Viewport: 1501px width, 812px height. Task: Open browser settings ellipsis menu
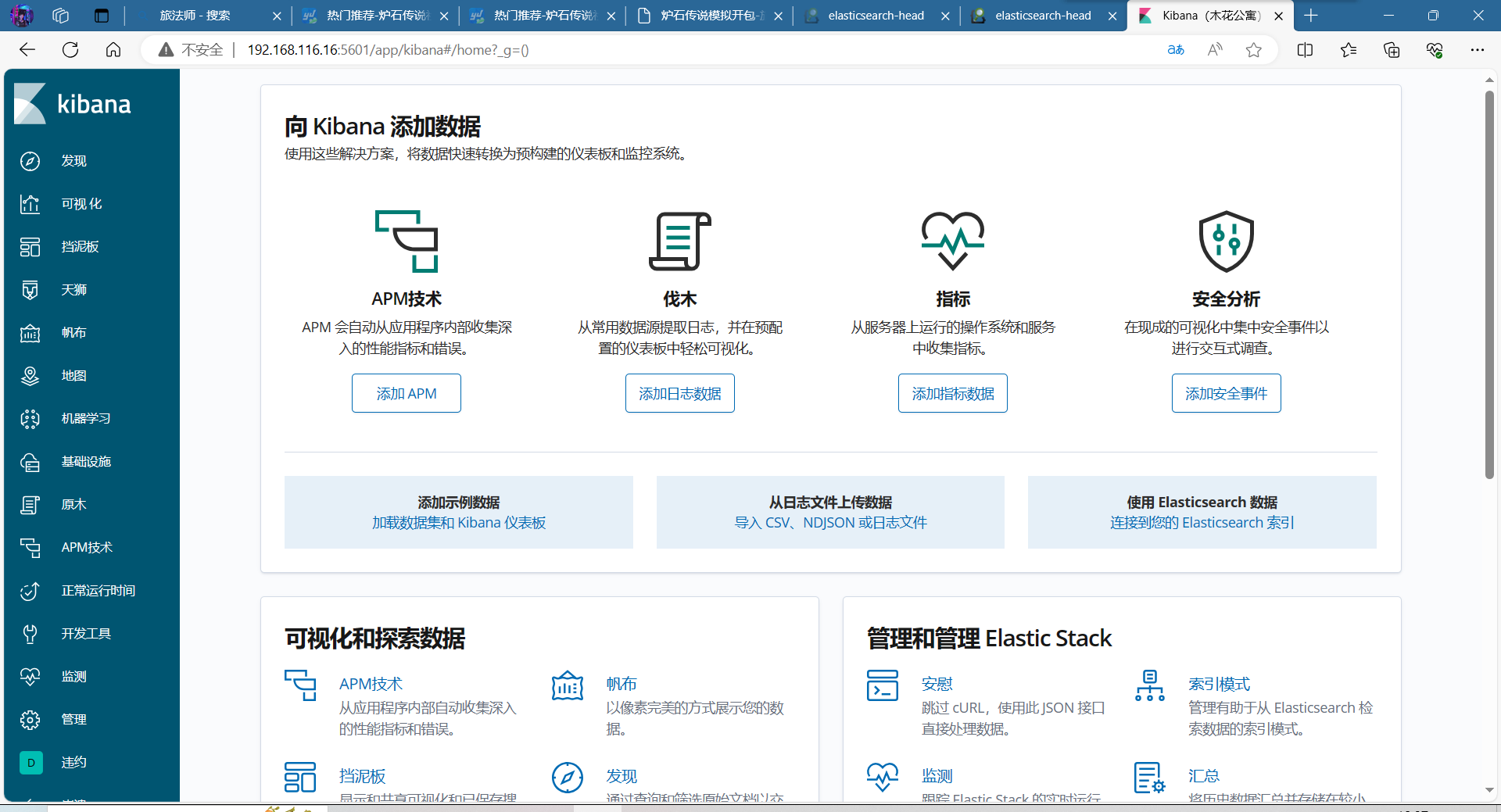pyautogui.click(x=1477, y=50)
